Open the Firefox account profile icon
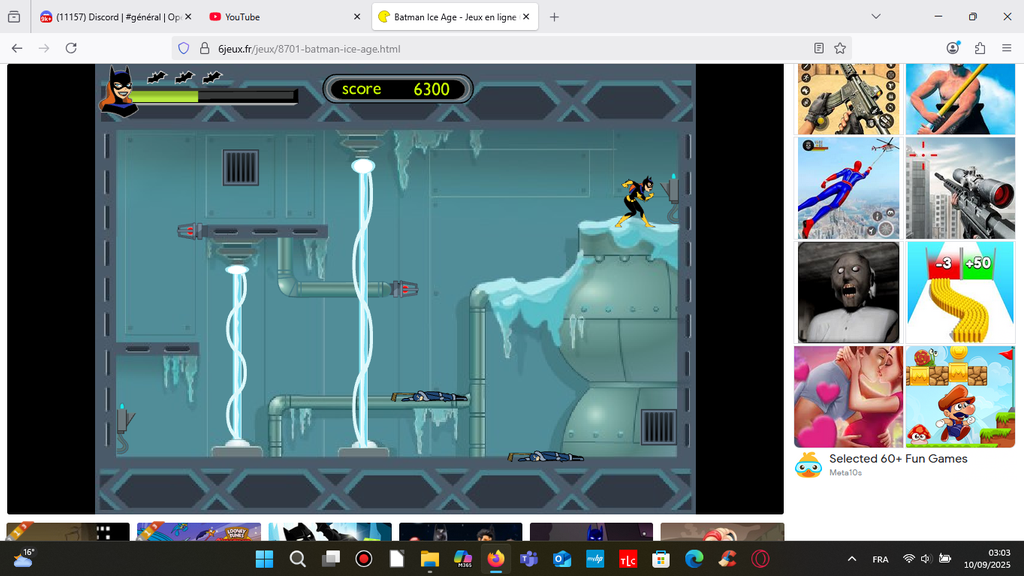1024x576 pixels. coord(953,48)
